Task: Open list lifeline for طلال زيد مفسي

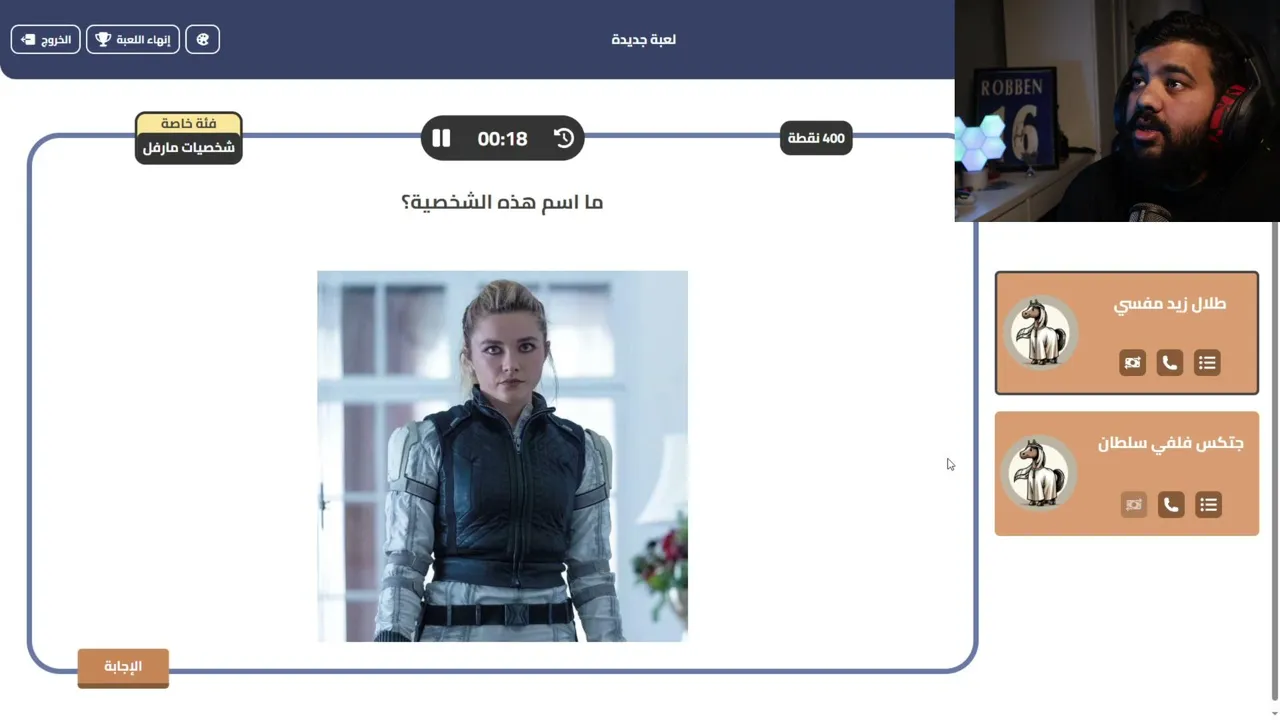Action: pyautogui.click(x=1207, y=363)
